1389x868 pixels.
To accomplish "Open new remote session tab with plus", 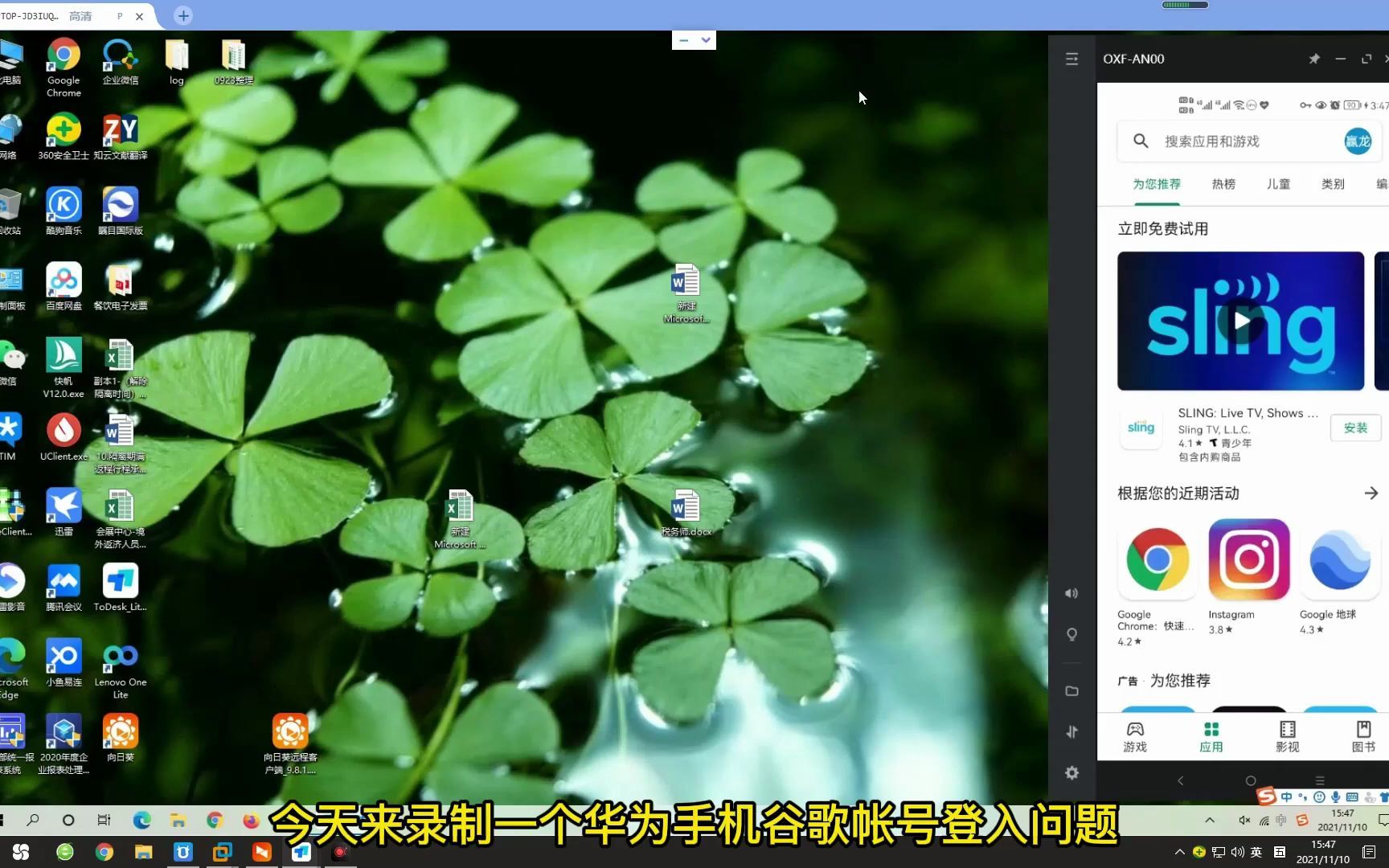I will tap(183, 15).
